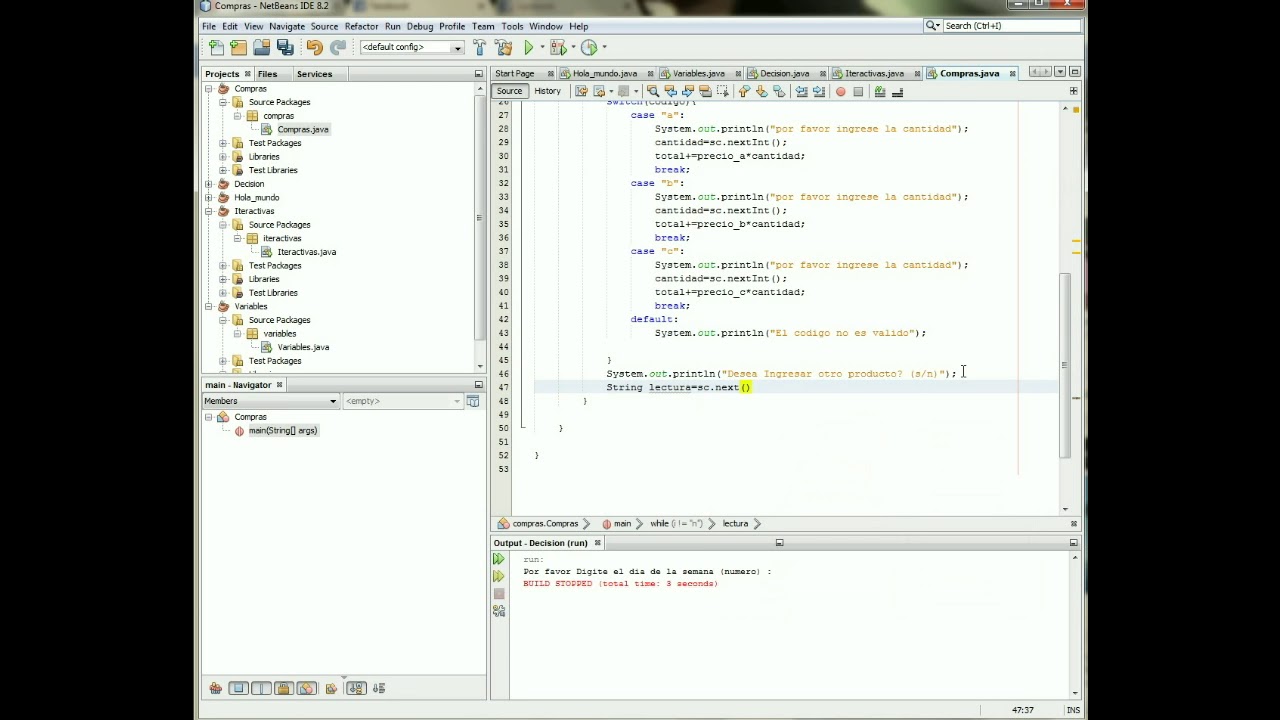Click the Source view button
Viewport: 1280px width, 720px height.
coord(509,91)
